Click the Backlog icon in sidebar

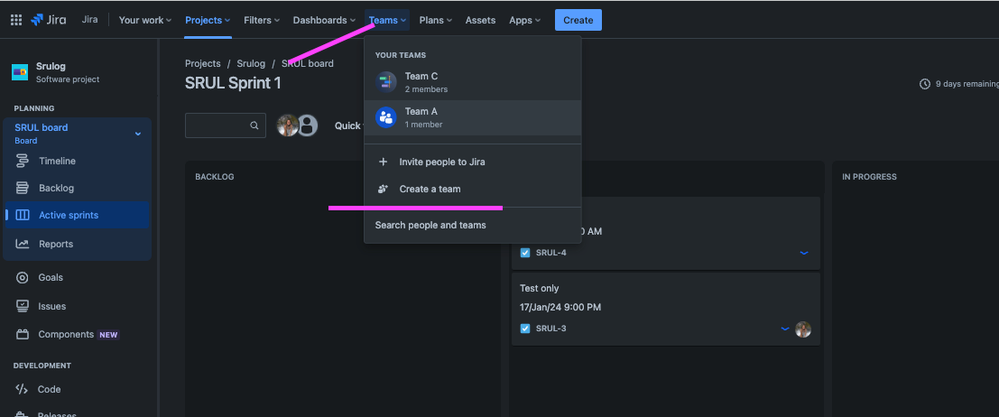[x=22, y=188]
